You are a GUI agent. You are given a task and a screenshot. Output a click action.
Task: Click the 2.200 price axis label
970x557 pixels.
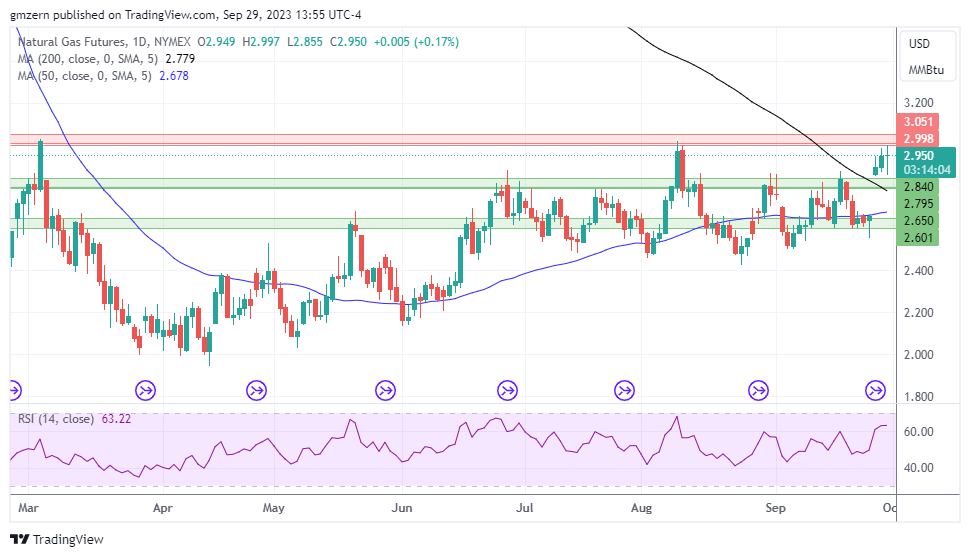[x=919, y=313]
